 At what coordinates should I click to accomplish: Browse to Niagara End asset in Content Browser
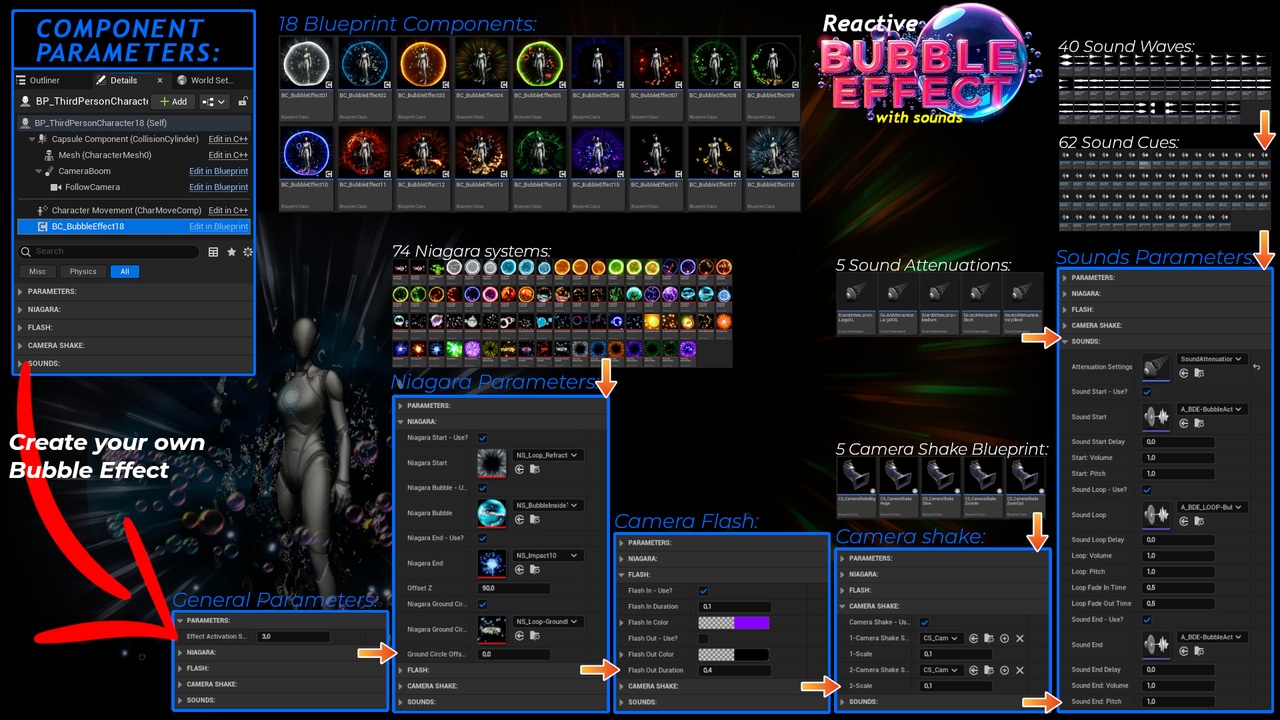(x=534, y=569)
